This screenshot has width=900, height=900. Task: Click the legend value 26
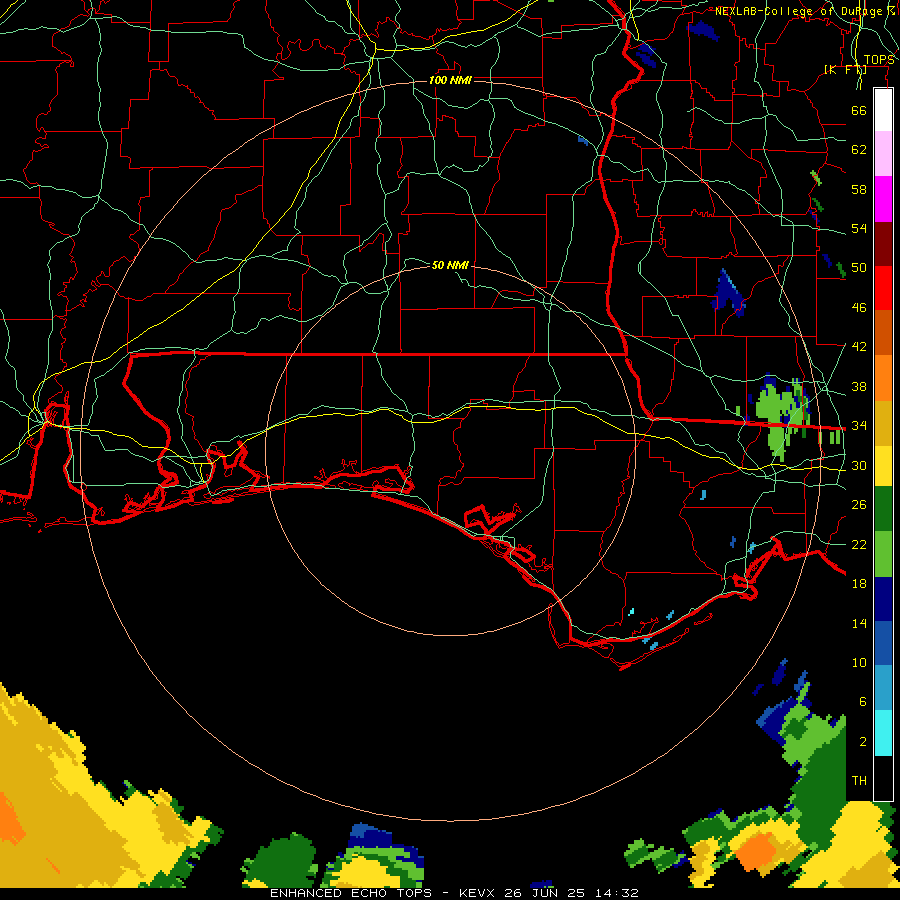(859, 505)
